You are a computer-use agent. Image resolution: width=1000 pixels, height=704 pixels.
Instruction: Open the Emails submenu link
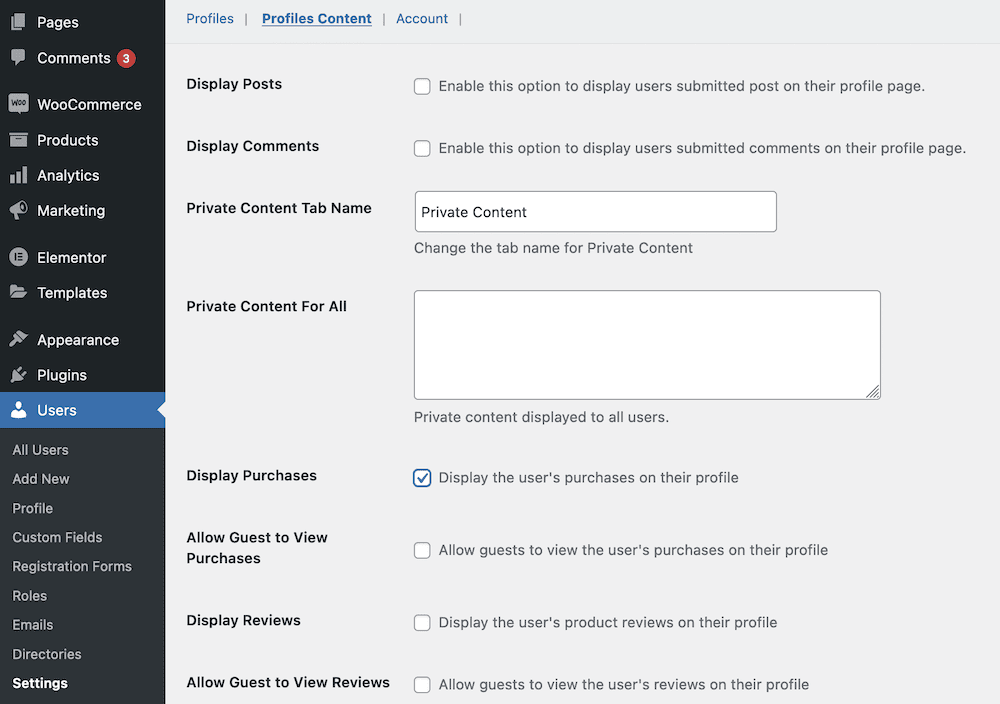click(x=33, y=625)
